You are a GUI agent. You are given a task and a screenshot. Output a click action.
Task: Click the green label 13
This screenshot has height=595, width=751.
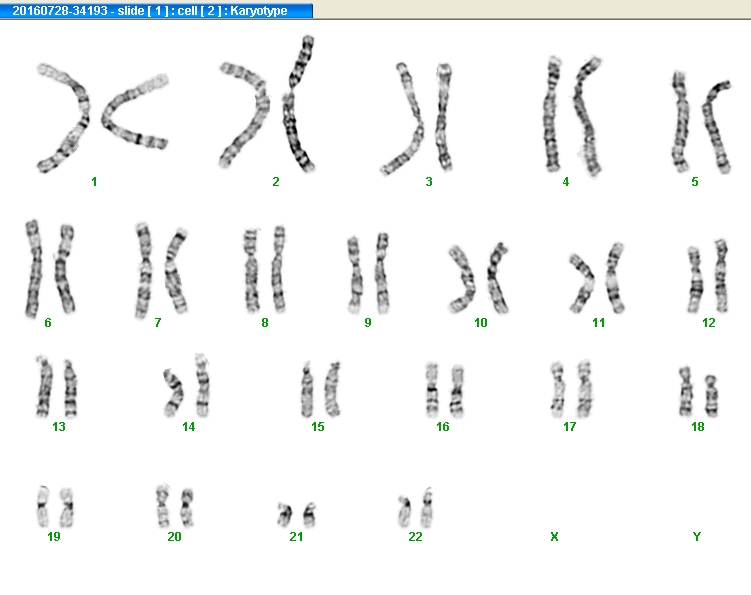(x=59, y=427)
